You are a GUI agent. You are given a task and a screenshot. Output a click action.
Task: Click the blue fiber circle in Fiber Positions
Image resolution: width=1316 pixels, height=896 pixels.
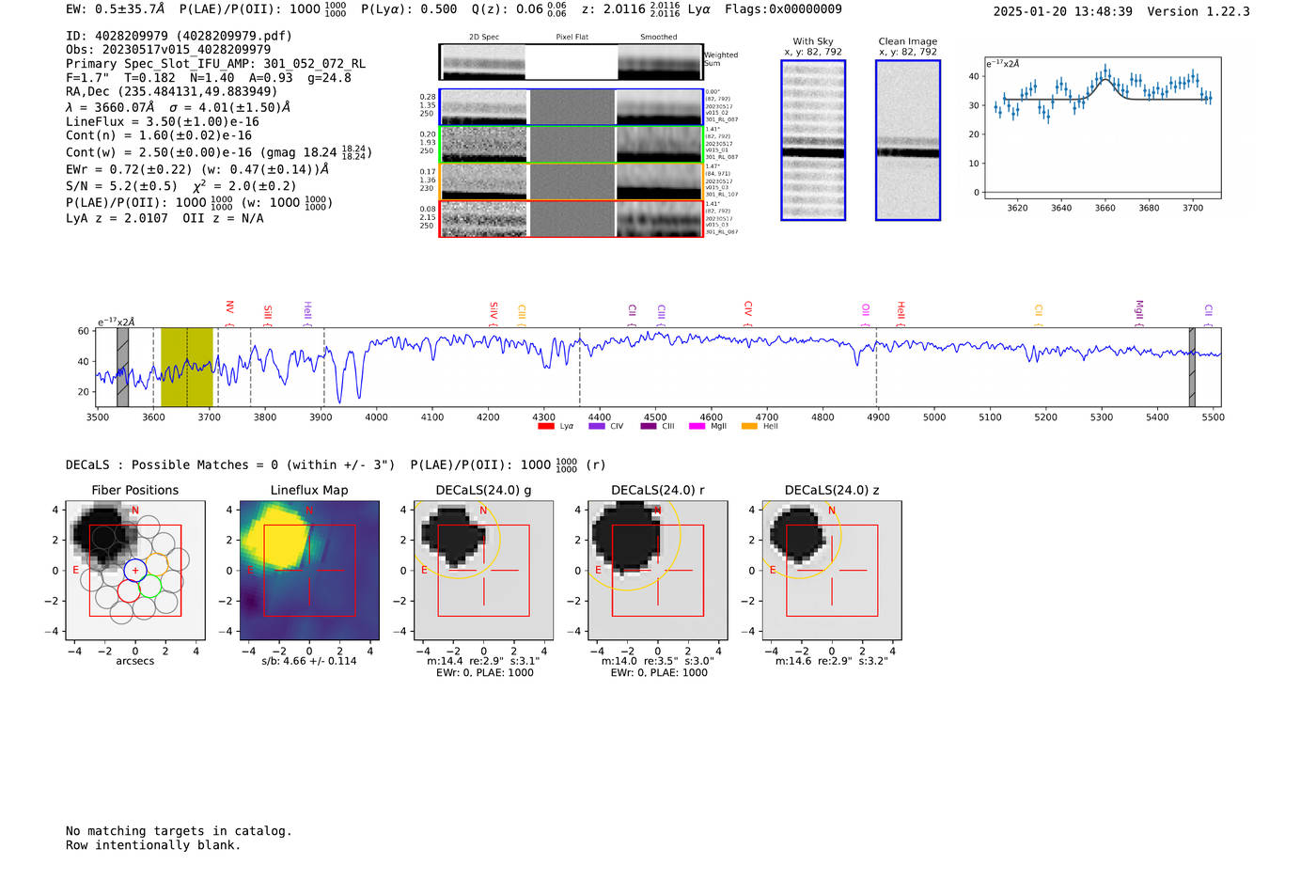coord(135,570)
